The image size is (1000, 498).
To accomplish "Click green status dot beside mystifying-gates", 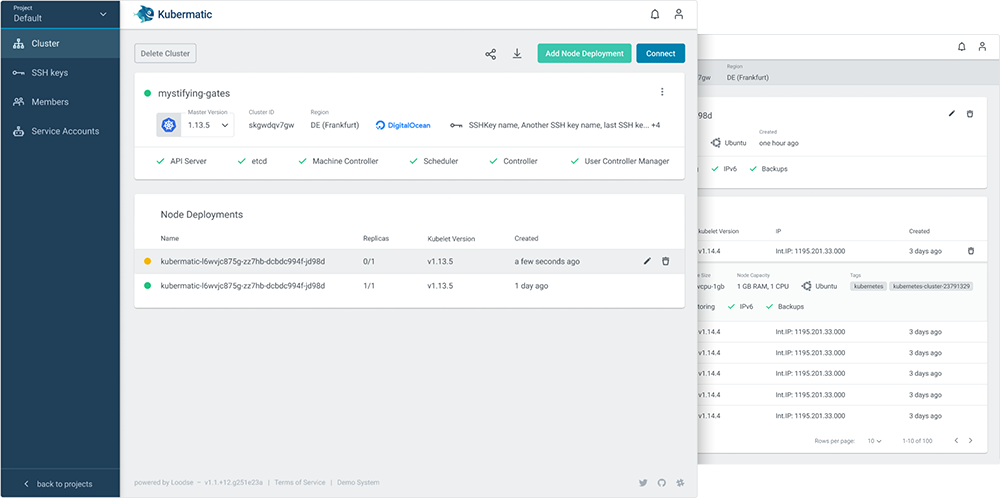I will pos(147,93).
